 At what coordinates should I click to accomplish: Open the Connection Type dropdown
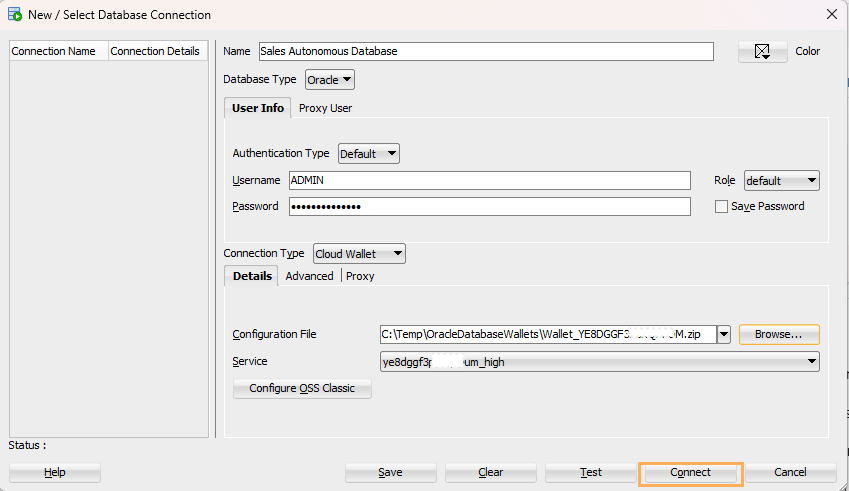pos(359,254)
